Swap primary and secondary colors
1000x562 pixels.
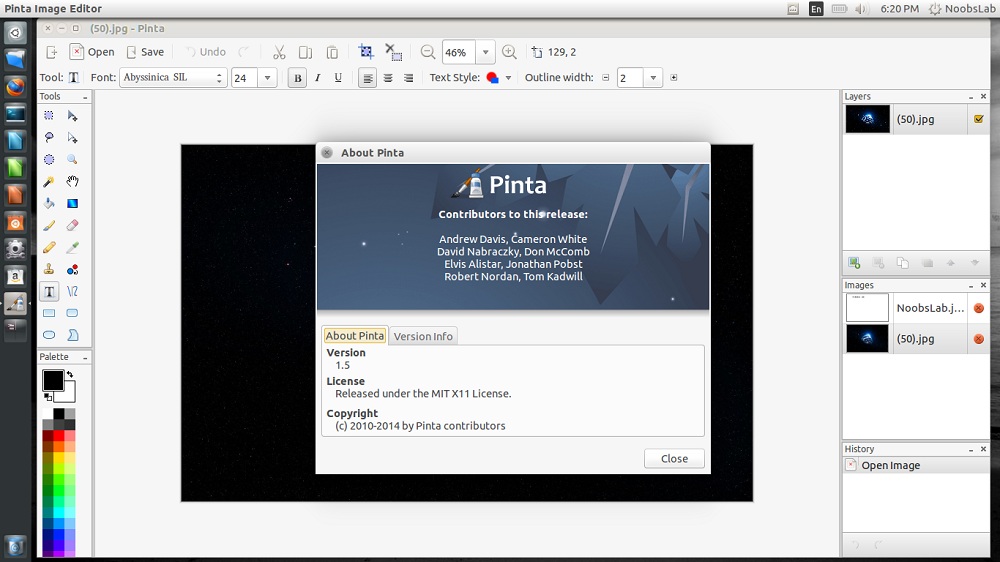coord(70,374)
